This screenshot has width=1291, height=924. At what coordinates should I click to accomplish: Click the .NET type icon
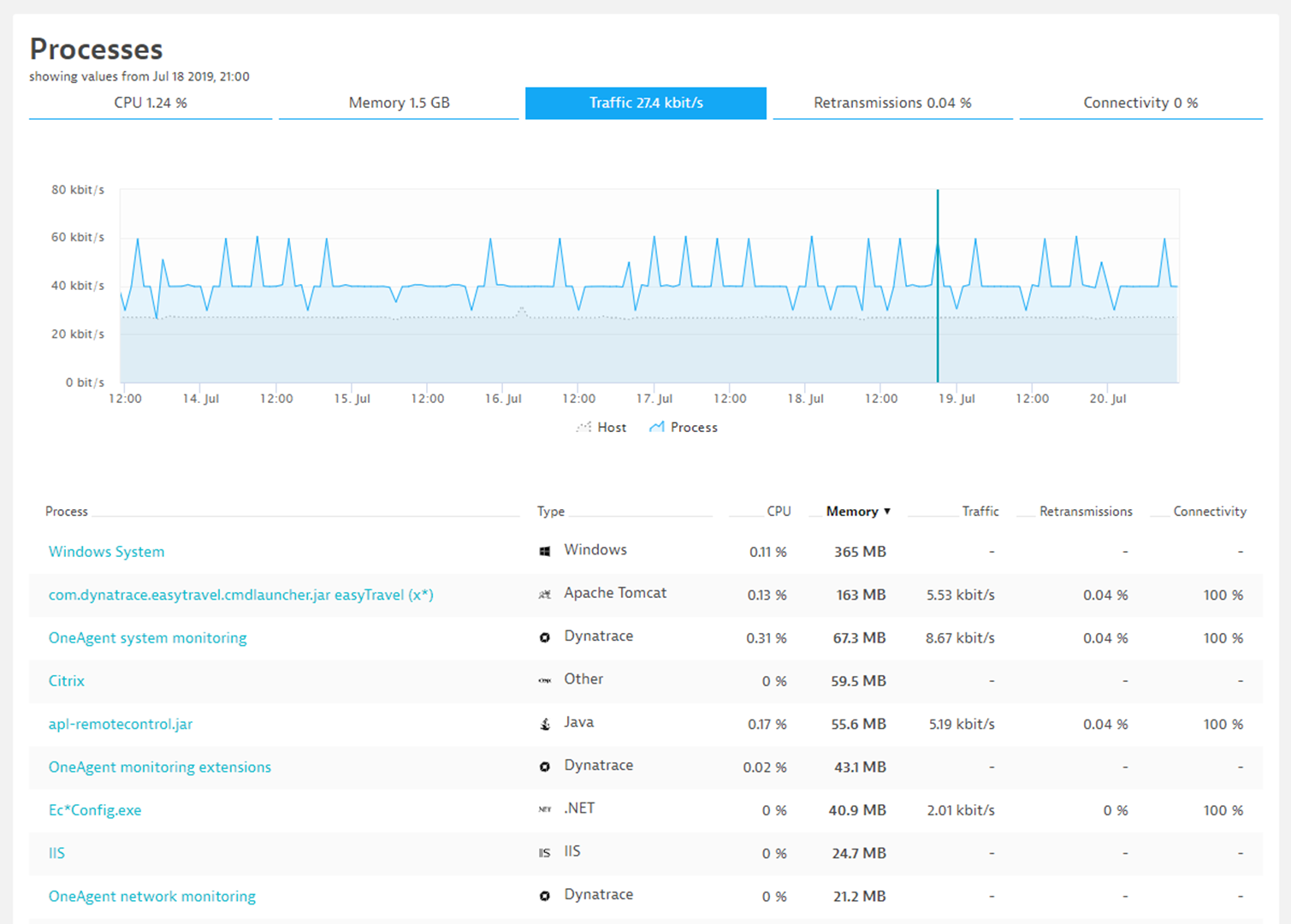(545, 809)
